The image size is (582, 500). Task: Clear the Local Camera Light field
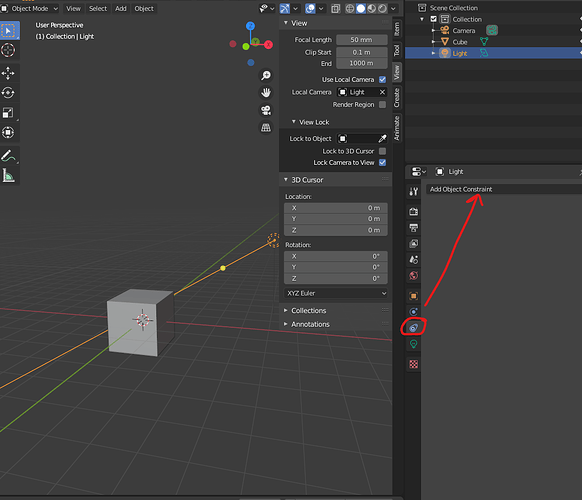[382, 92]
